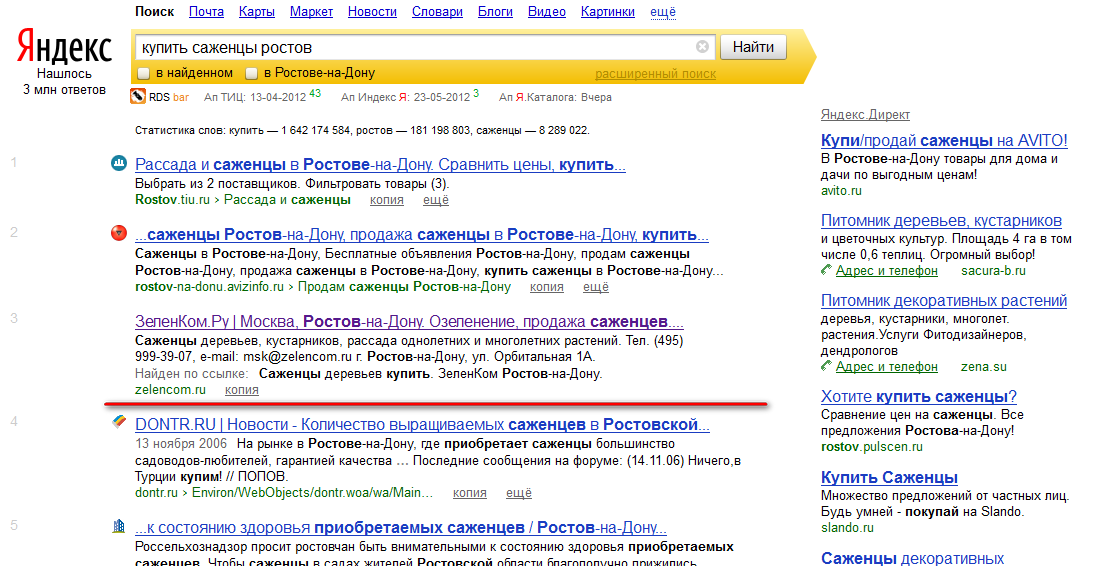1117x566 pixels.
Task: Expand 'ещё' under the dontr.ru result
Action: click(519, 493)
